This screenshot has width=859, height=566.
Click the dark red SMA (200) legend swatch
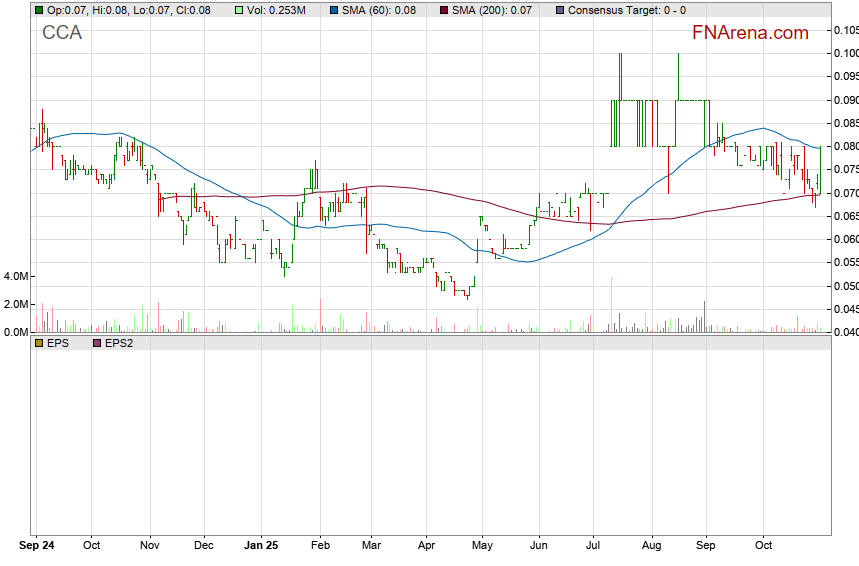(445, 10)
